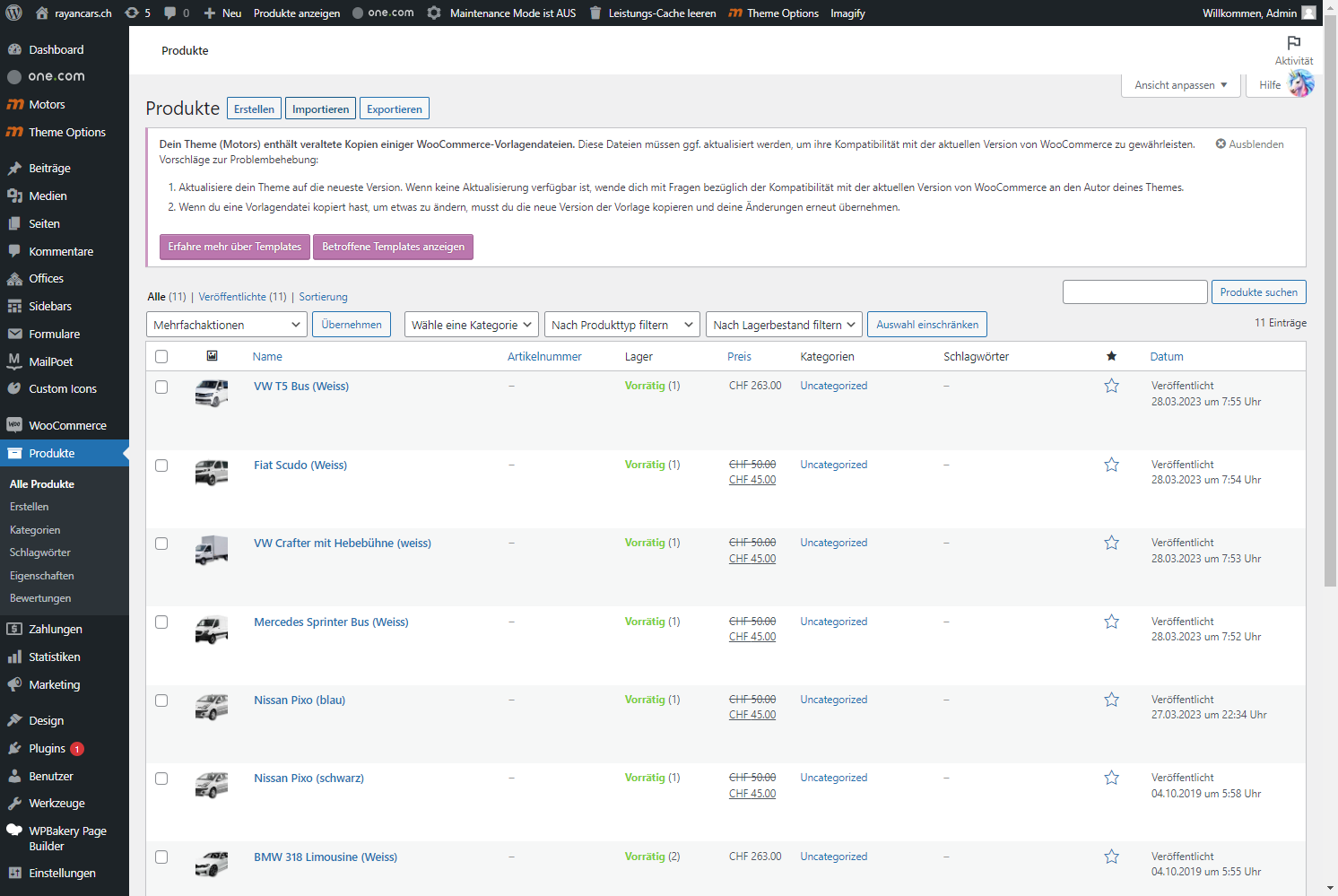Click the trash icon for Leistungs-Cache leeren
The image size is (1338, 896).
(x=595, y=13)
